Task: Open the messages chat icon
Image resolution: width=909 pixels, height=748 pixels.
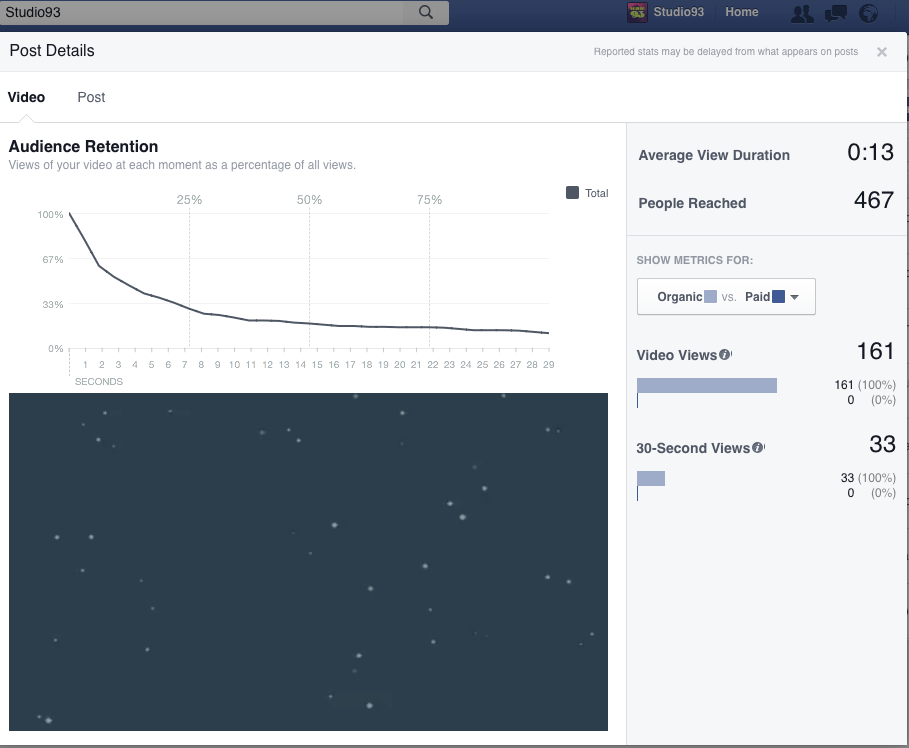Action: (835, 13)
